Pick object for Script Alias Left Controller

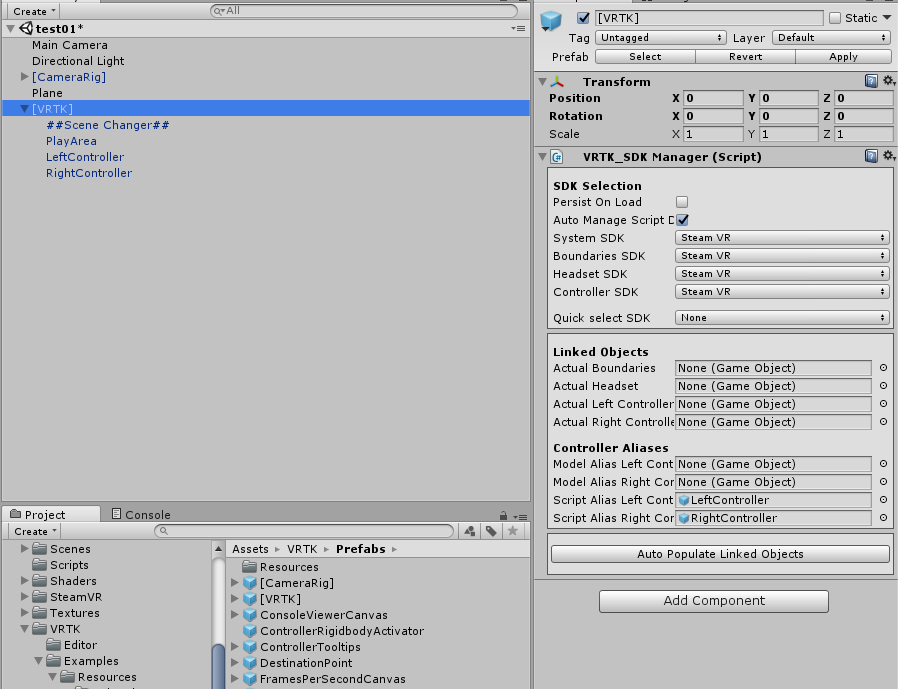883,500
